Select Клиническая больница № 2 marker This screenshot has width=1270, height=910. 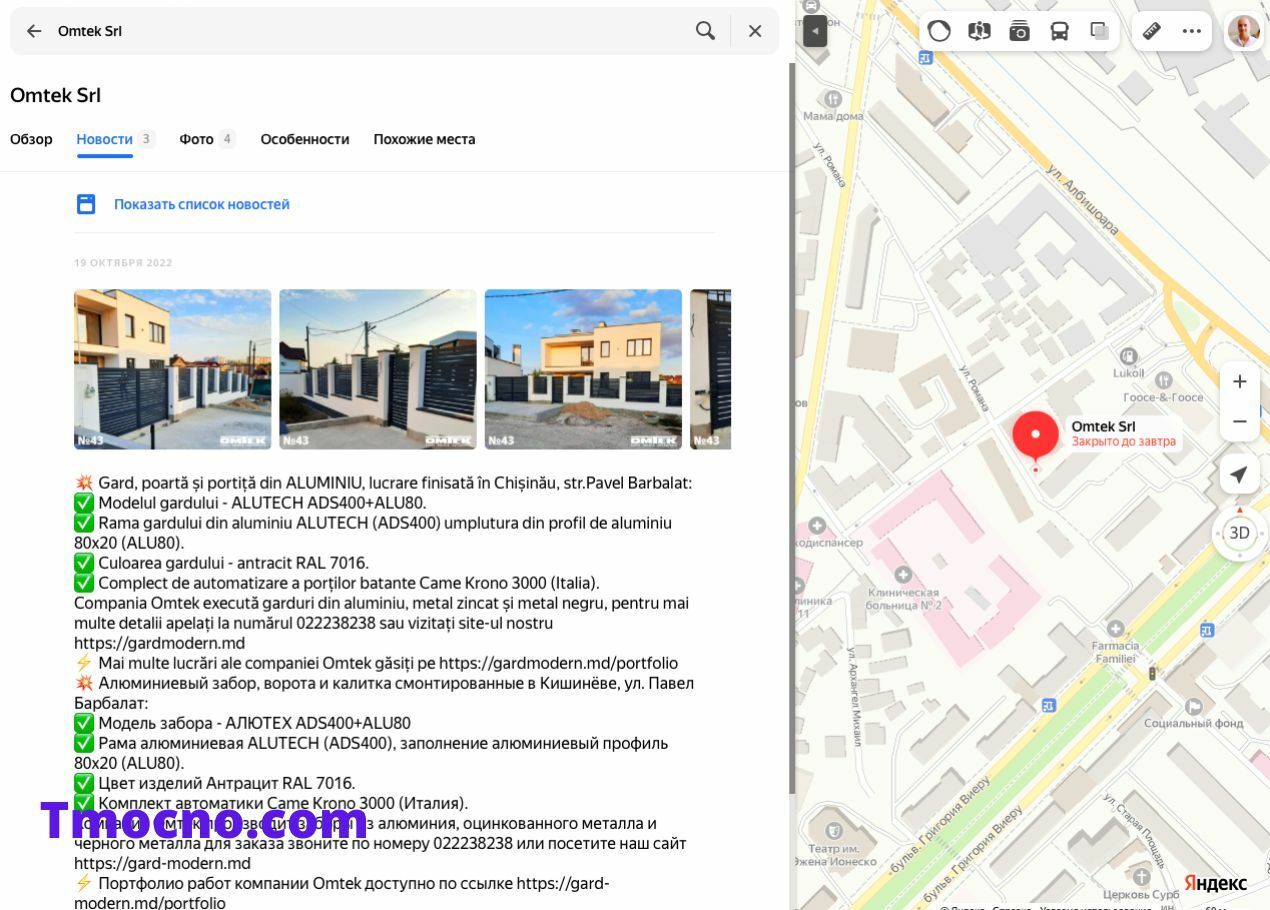(903, 574)
